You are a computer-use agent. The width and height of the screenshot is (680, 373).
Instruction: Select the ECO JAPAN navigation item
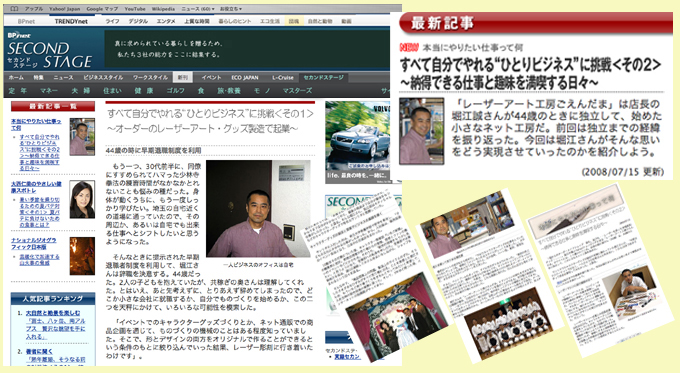point(245,78)
